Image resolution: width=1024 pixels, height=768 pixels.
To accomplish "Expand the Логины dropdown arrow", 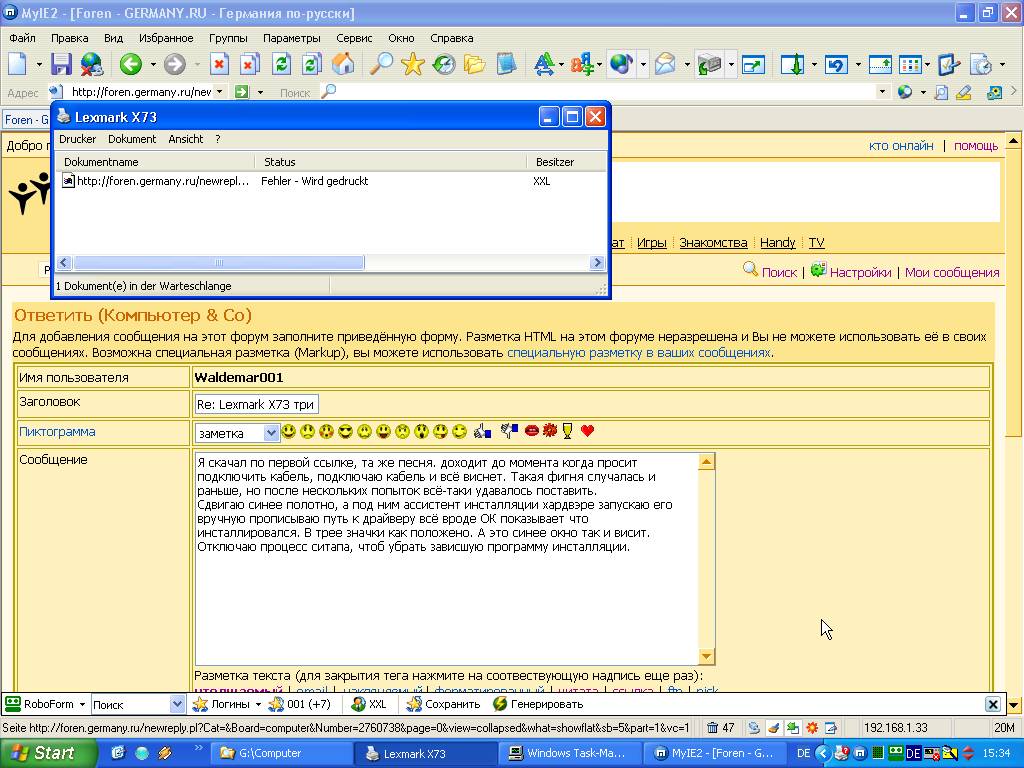I will [x=258, y=705].
